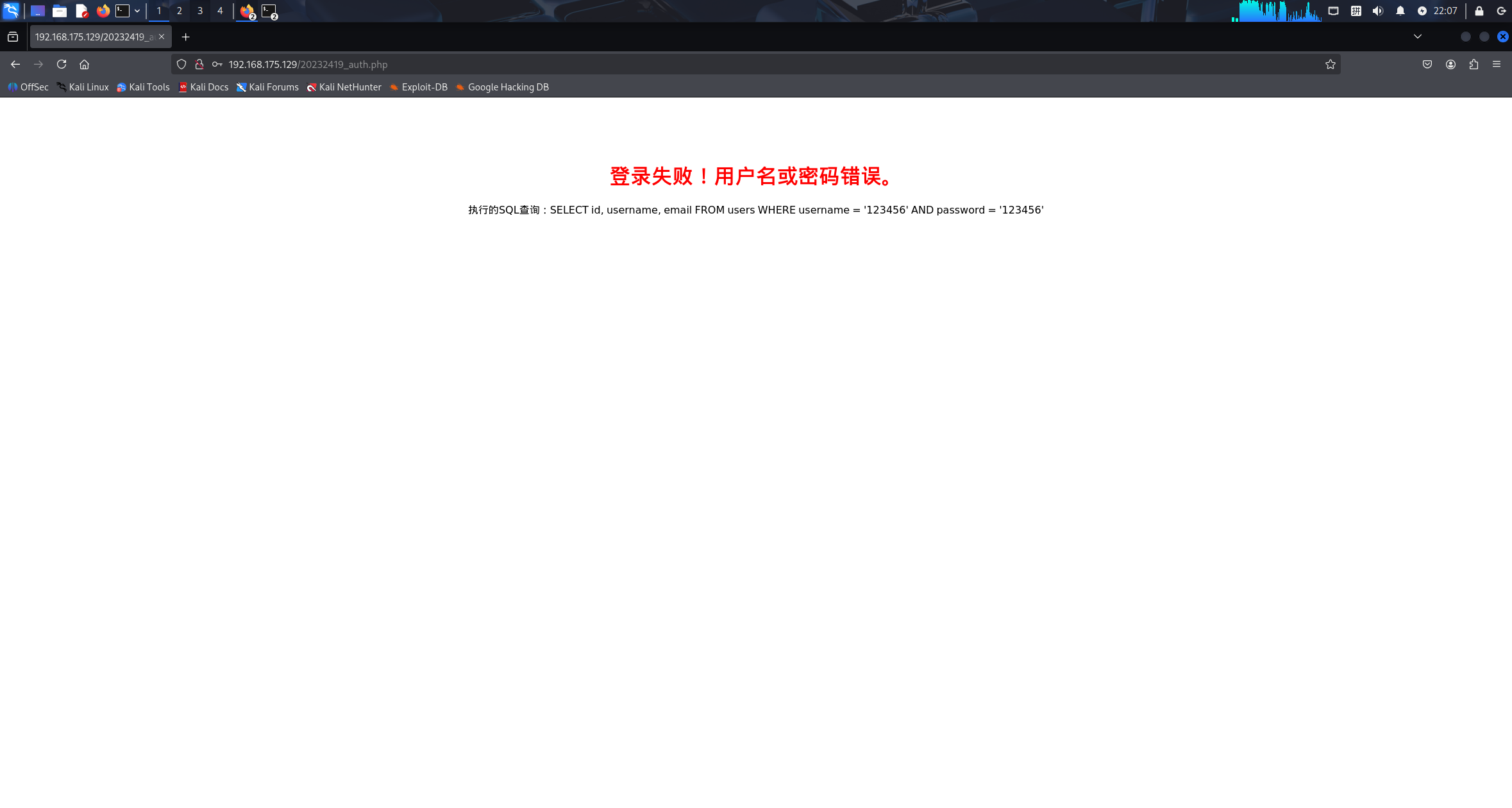Open tracking protection shield info

click(x=181, y=64)
